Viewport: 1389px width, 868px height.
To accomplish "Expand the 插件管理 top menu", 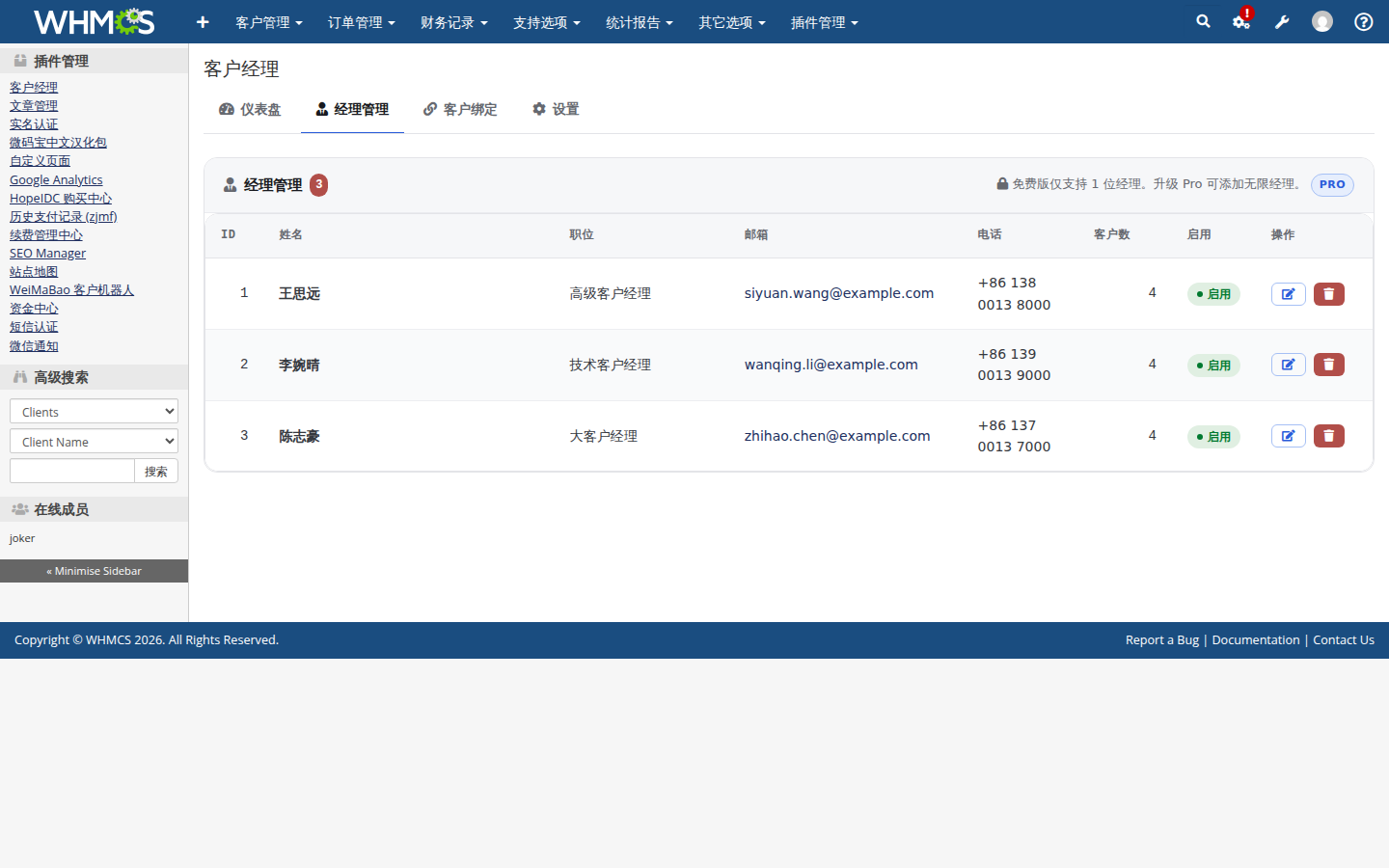I will pyautogui.click(x=825, y=22).
